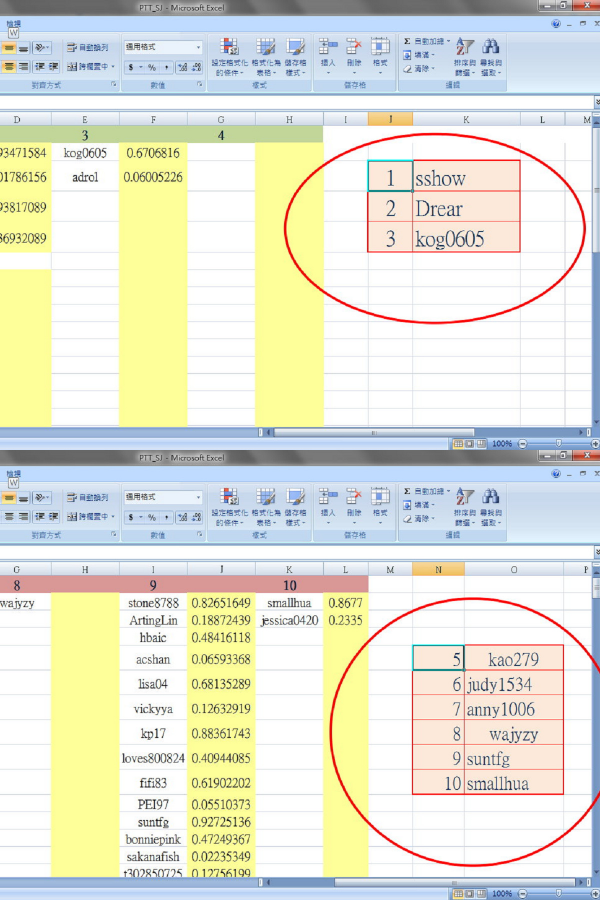This screenshot has height=900, width=600.
Task: Click 100% zoom level in the upper window
Action: [502, 444]
